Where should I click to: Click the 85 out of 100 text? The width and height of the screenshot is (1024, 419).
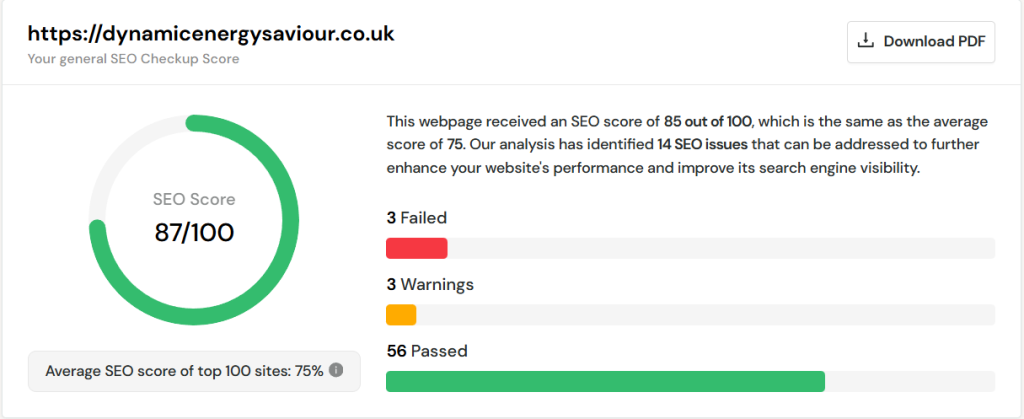(708, 121)
